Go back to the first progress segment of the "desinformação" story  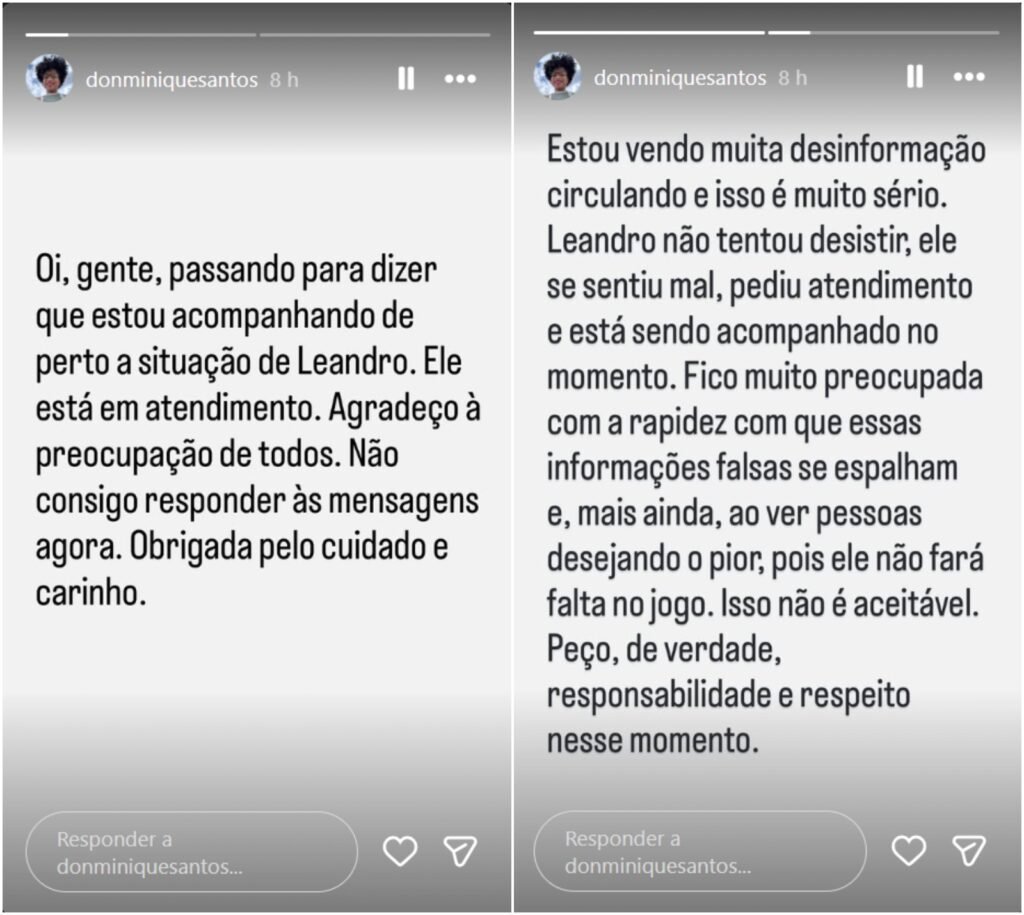tap(649, 33)
